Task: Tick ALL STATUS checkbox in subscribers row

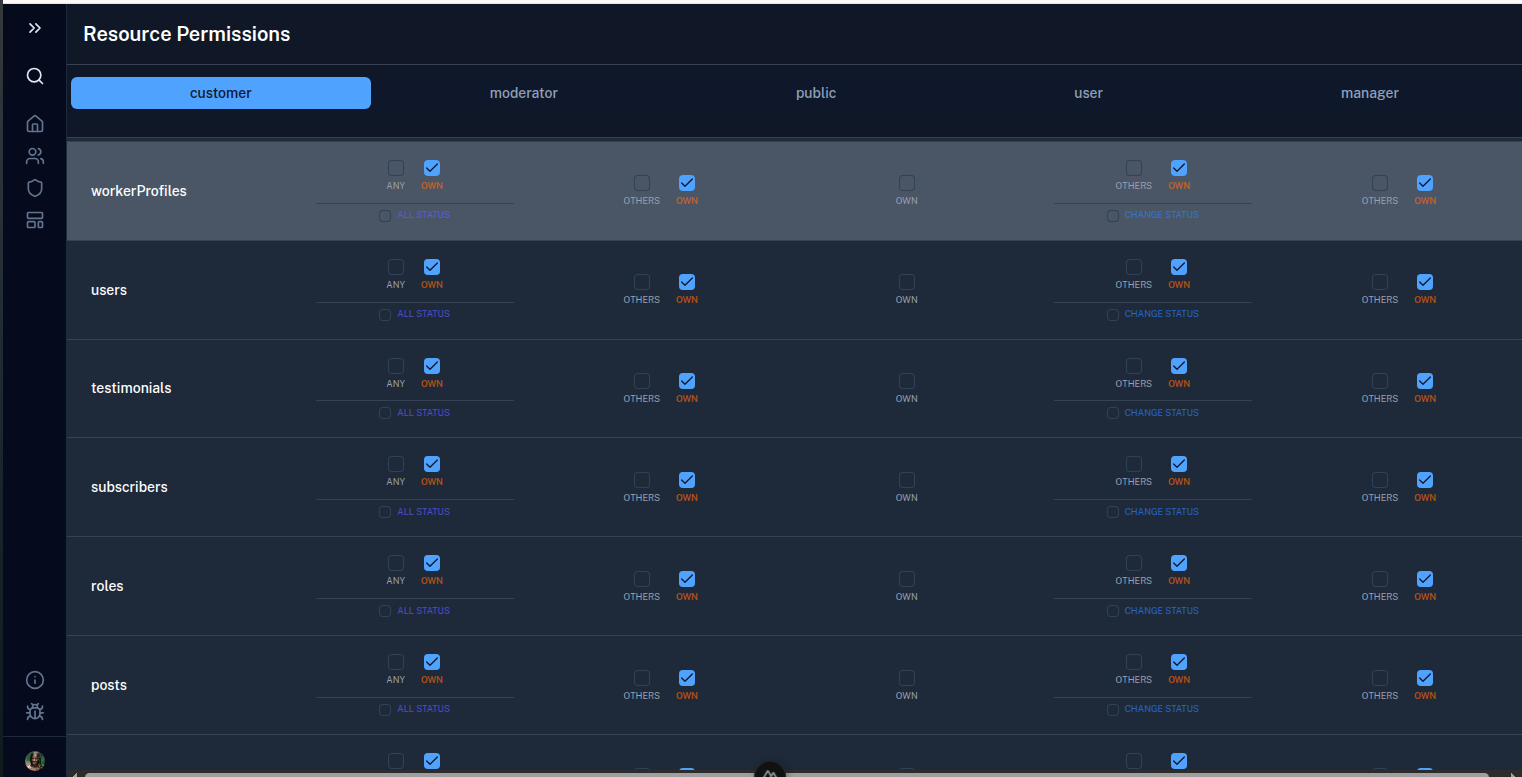Action: click(x=385, y=512)
